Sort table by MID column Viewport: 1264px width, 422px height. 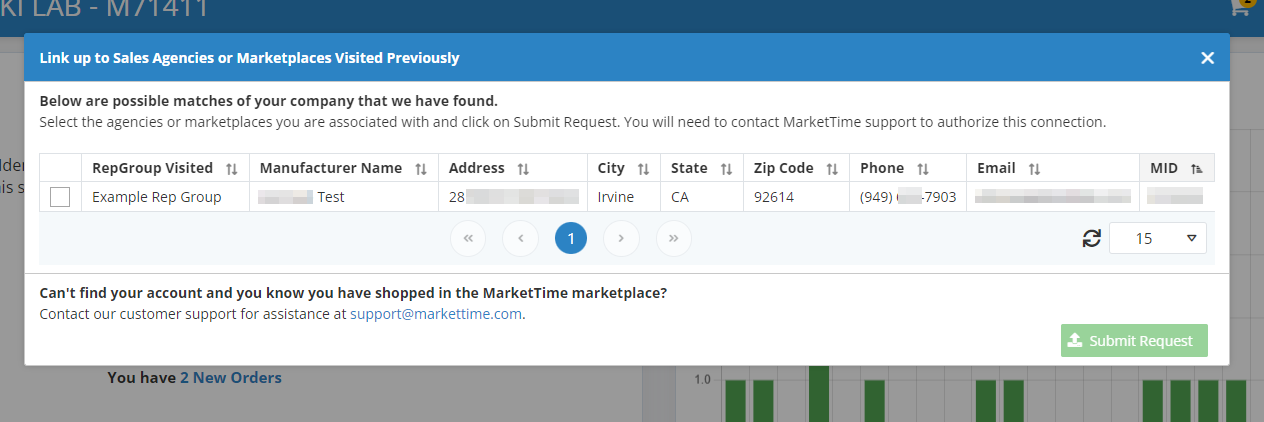coord(1196,169)
